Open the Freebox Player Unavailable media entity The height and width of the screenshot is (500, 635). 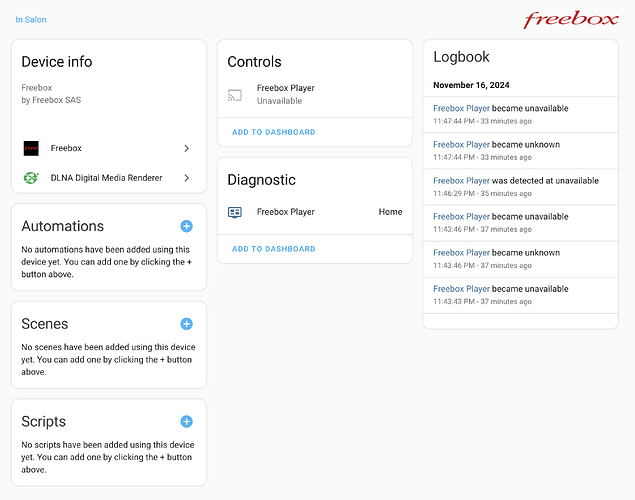coord(315,94)
